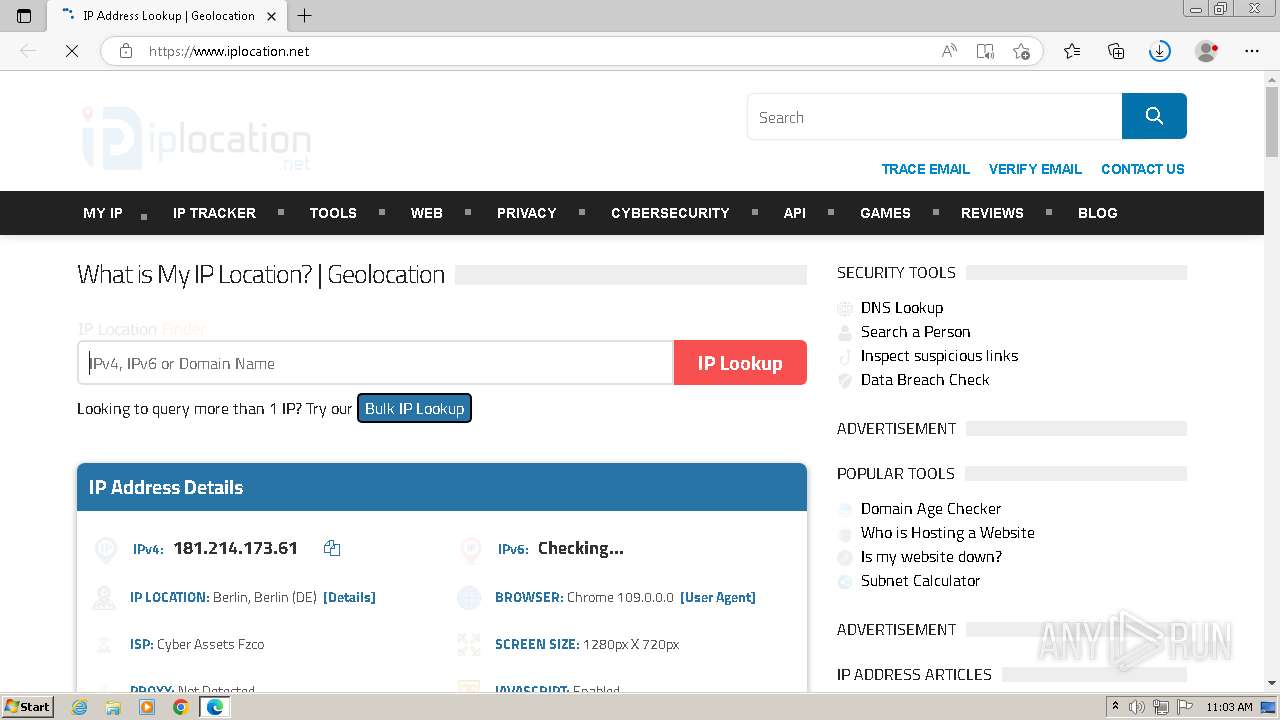Open the GAMES menu item
1280x720 pixels.
click(x=885, y=213)
